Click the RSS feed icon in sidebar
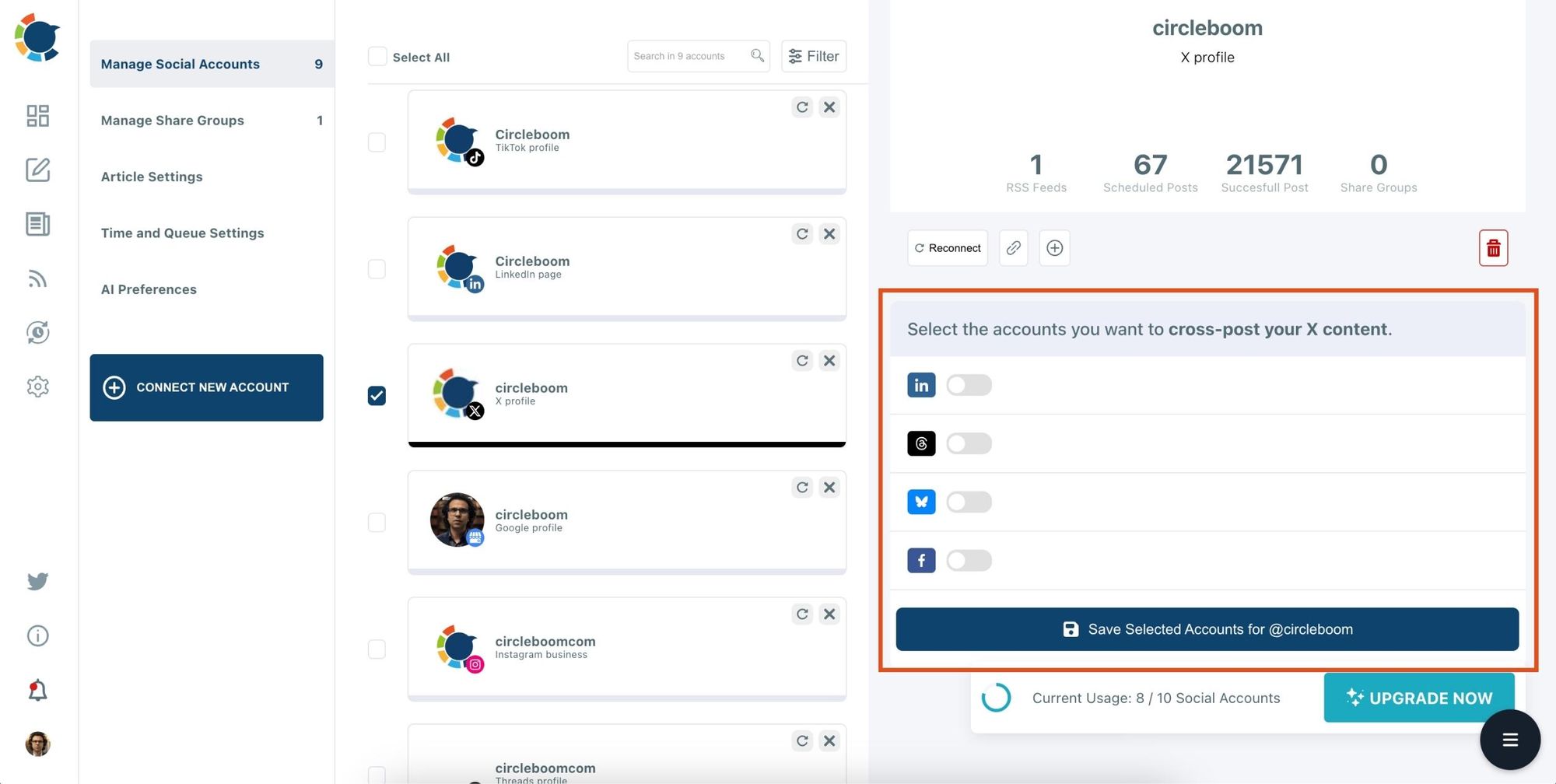The image size is (1556, 784). tap(37, 278)
